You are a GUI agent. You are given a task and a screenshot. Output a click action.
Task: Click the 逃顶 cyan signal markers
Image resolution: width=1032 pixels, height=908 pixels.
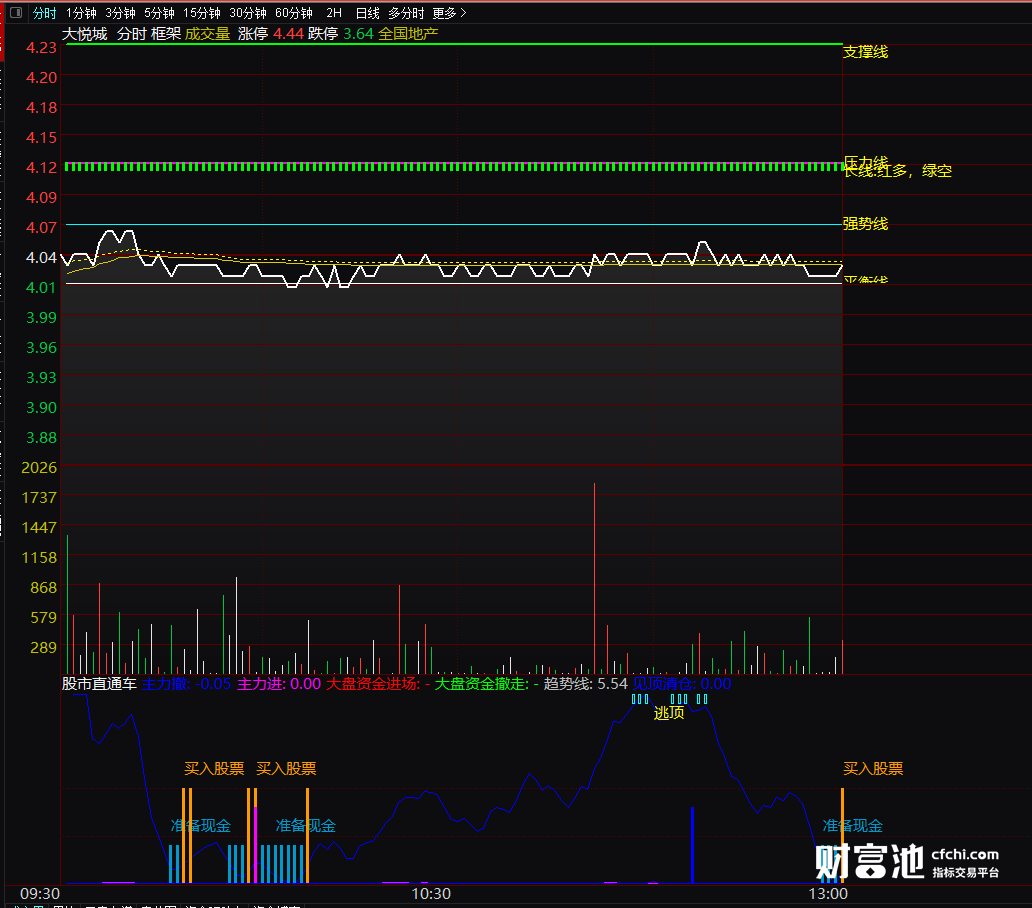coord(669,699)
